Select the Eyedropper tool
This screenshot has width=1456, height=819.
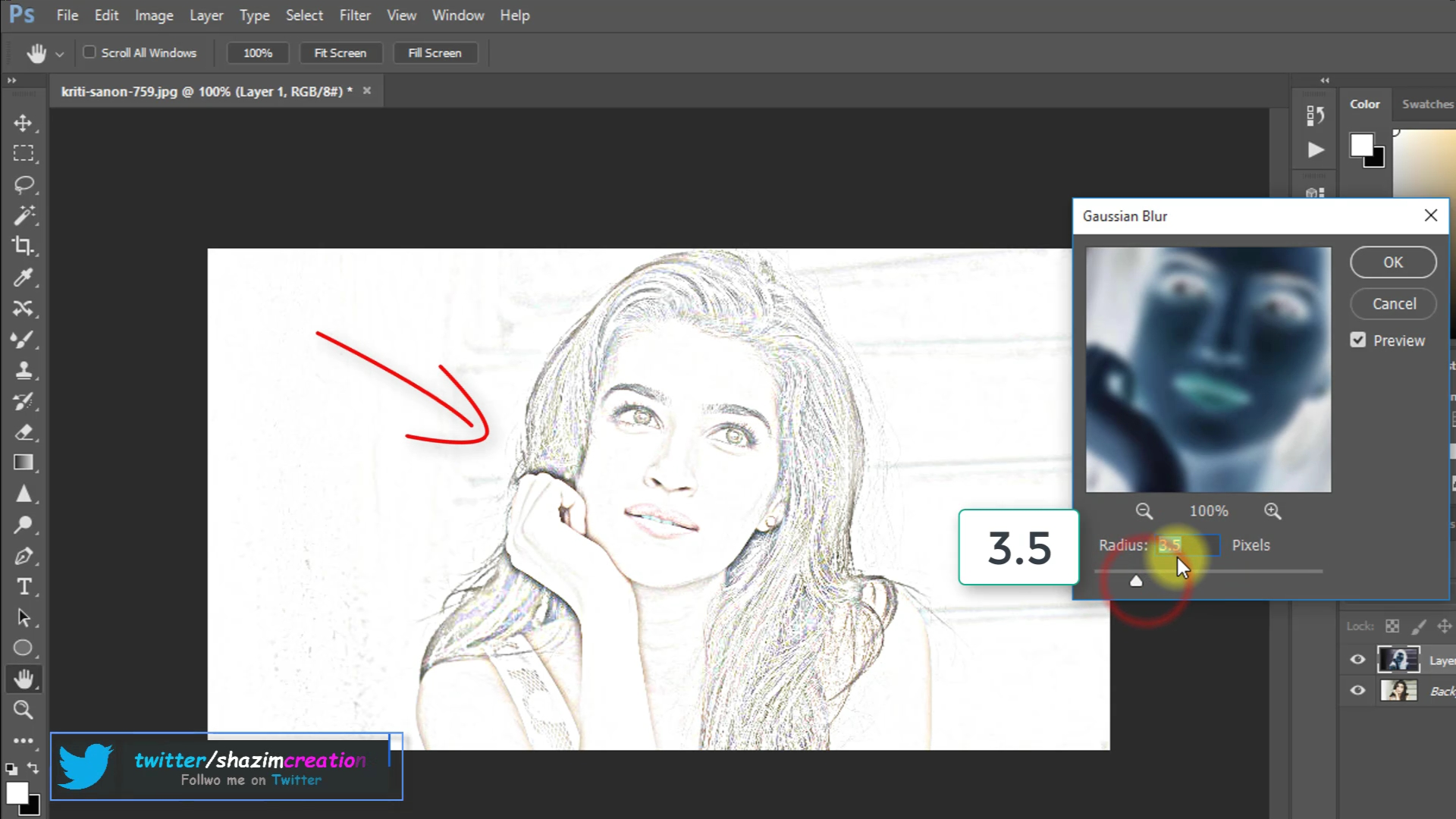pyautogui.click(x=23, y=278)
